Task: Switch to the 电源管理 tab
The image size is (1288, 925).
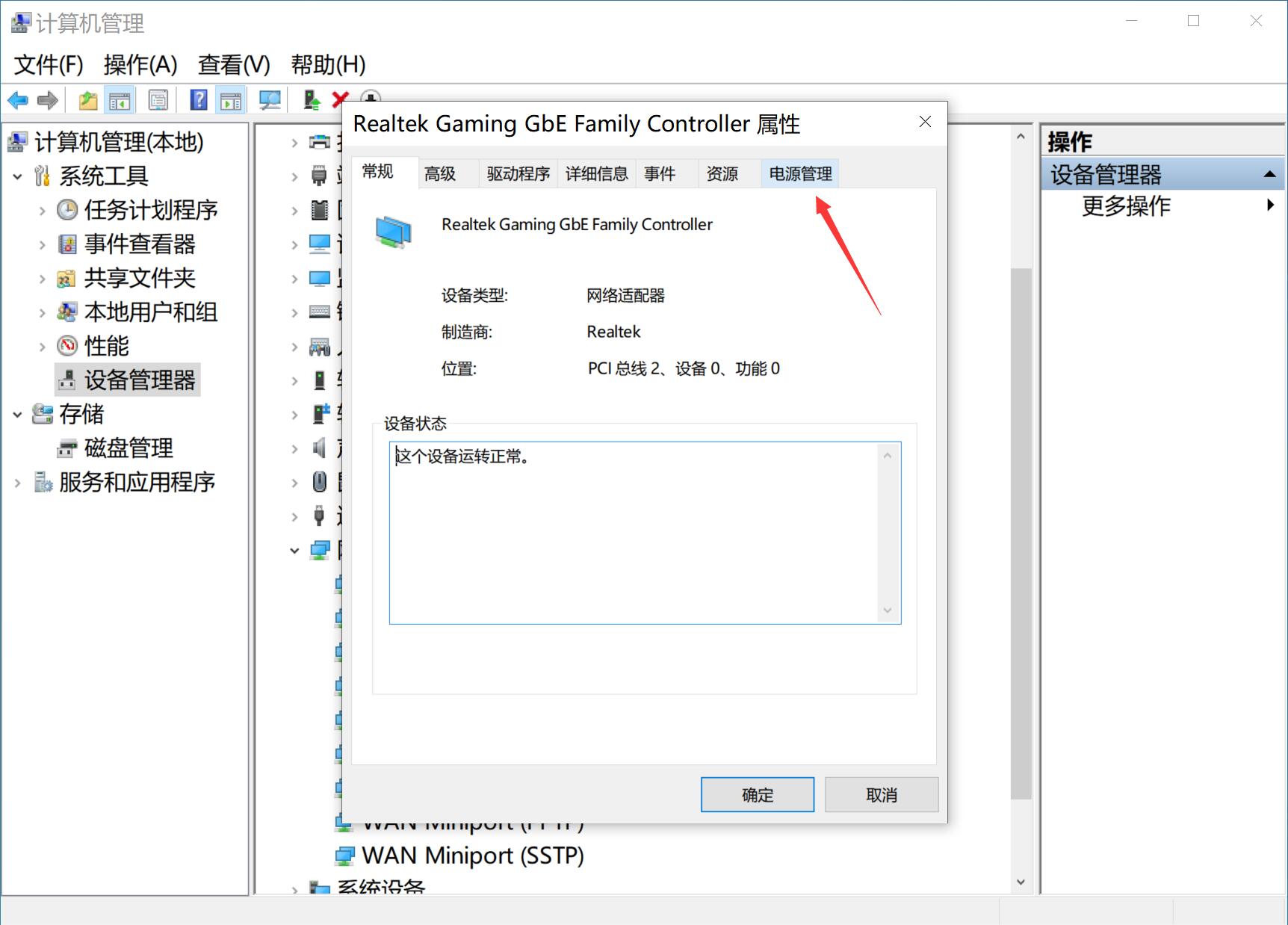Action: (x=801, y=173)
